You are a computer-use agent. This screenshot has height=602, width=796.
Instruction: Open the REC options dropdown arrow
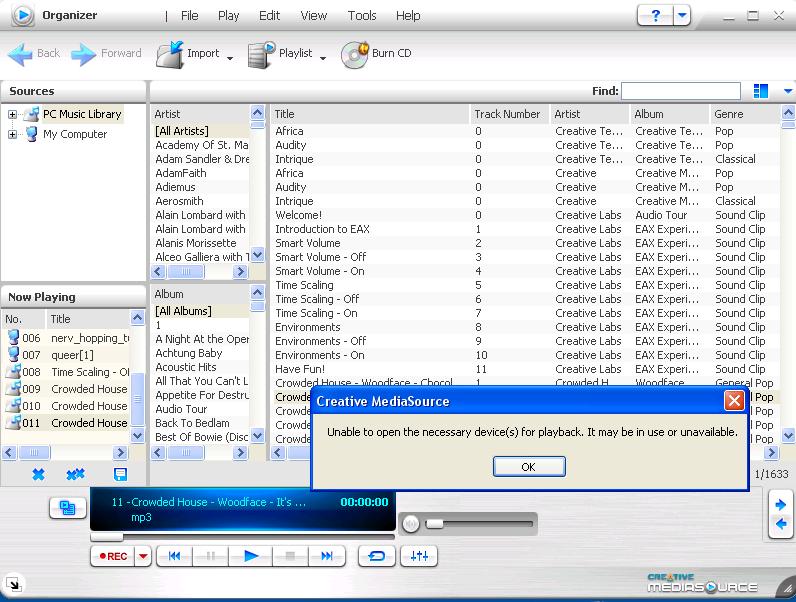tap(143, 557)
